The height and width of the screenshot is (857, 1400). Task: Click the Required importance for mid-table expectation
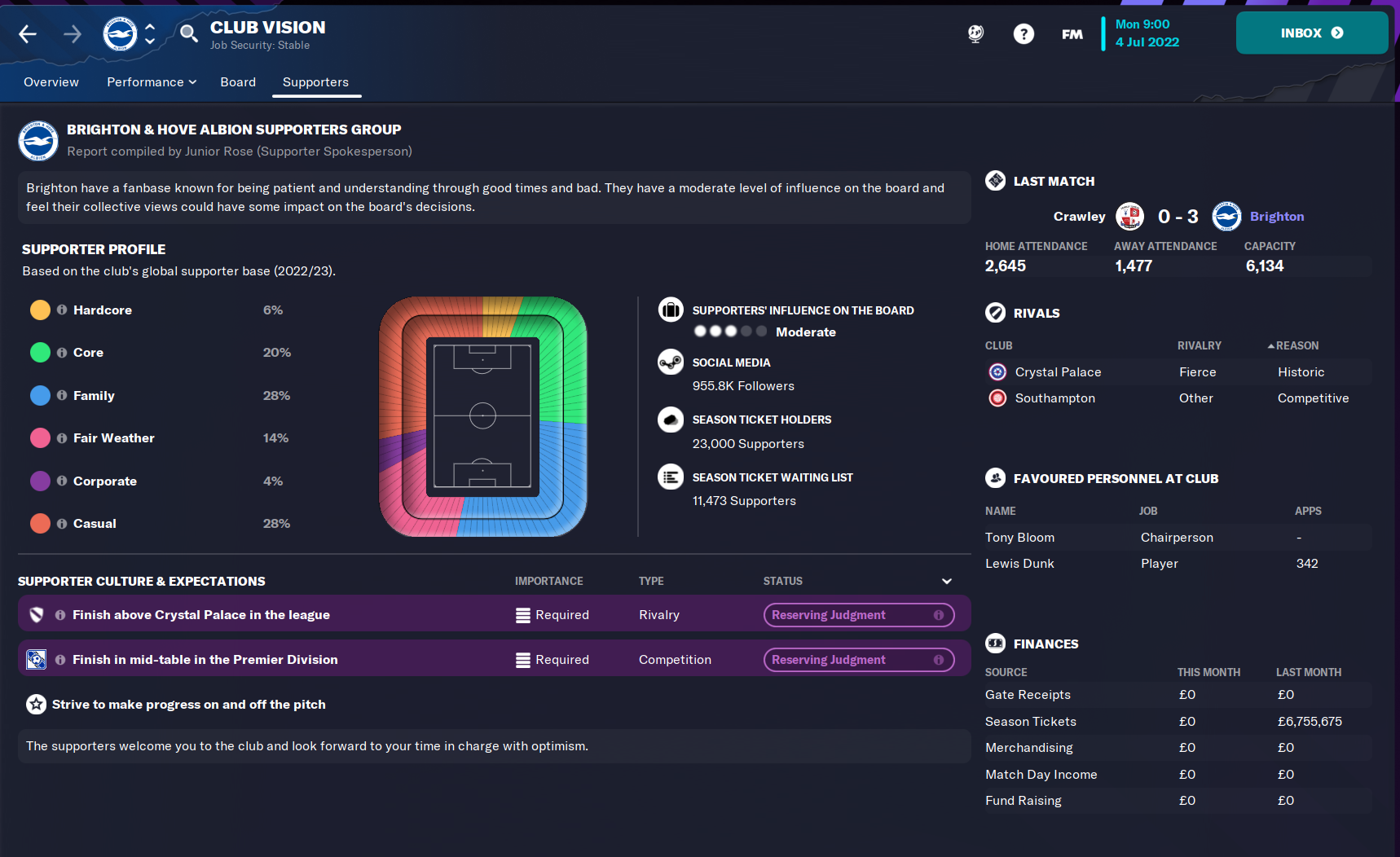click(x=553, y=660)
